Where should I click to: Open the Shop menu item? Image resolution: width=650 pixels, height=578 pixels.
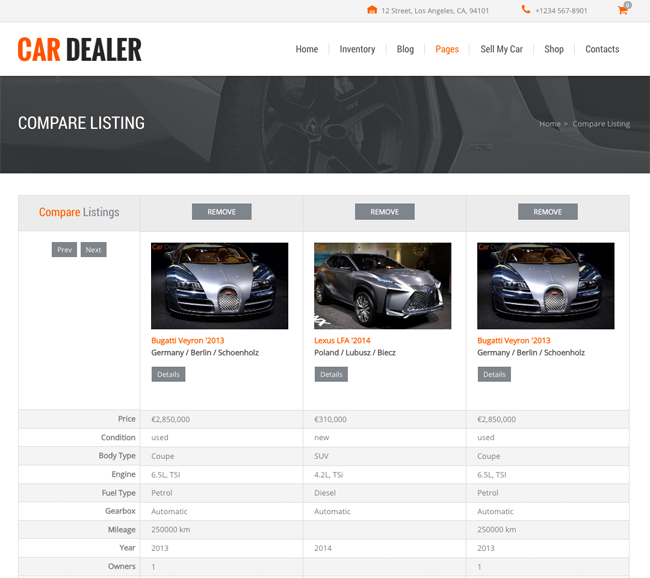pyautogui.click(x=554, y=49)
